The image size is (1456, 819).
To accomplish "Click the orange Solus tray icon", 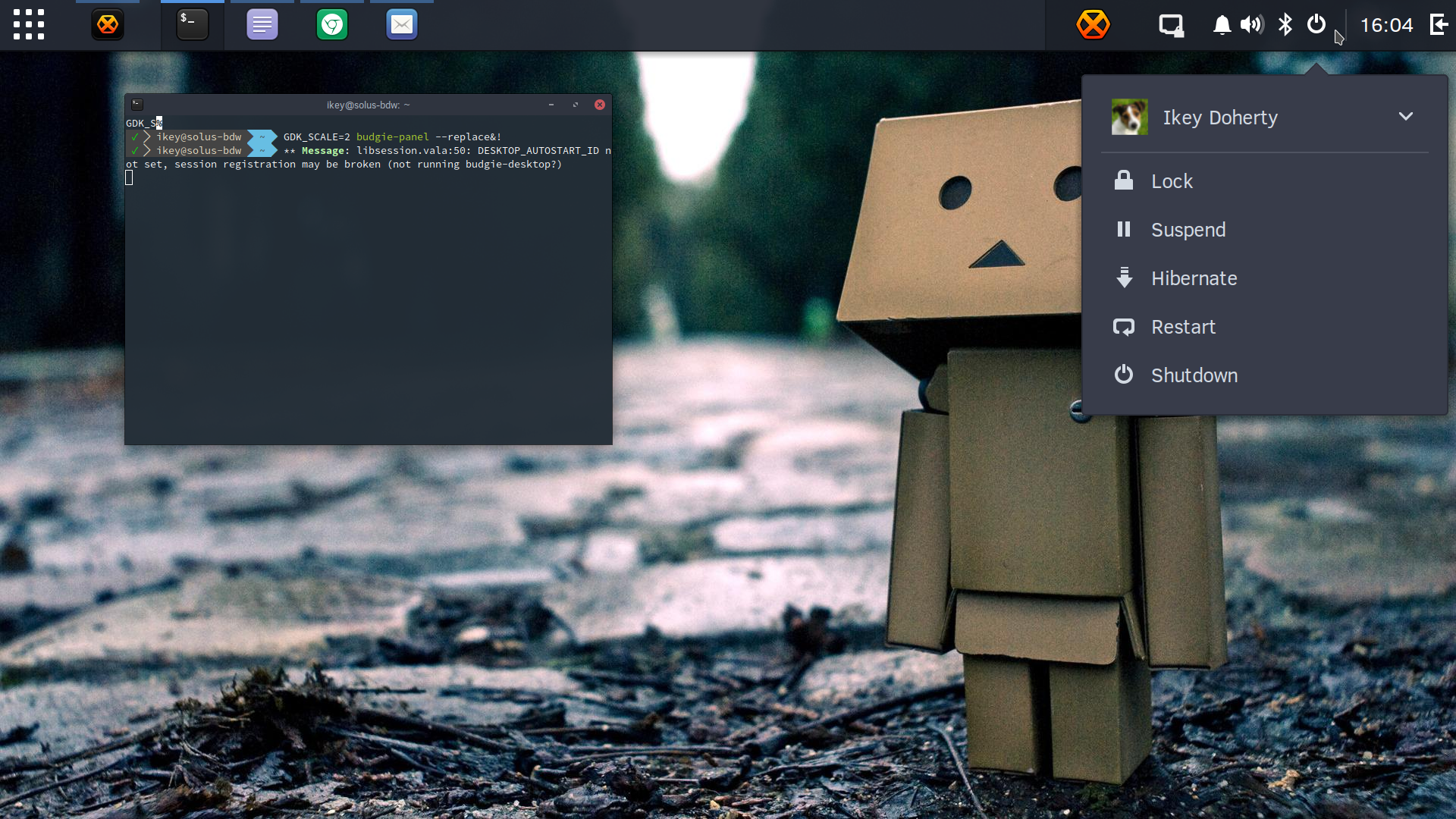I will 1093,25.
